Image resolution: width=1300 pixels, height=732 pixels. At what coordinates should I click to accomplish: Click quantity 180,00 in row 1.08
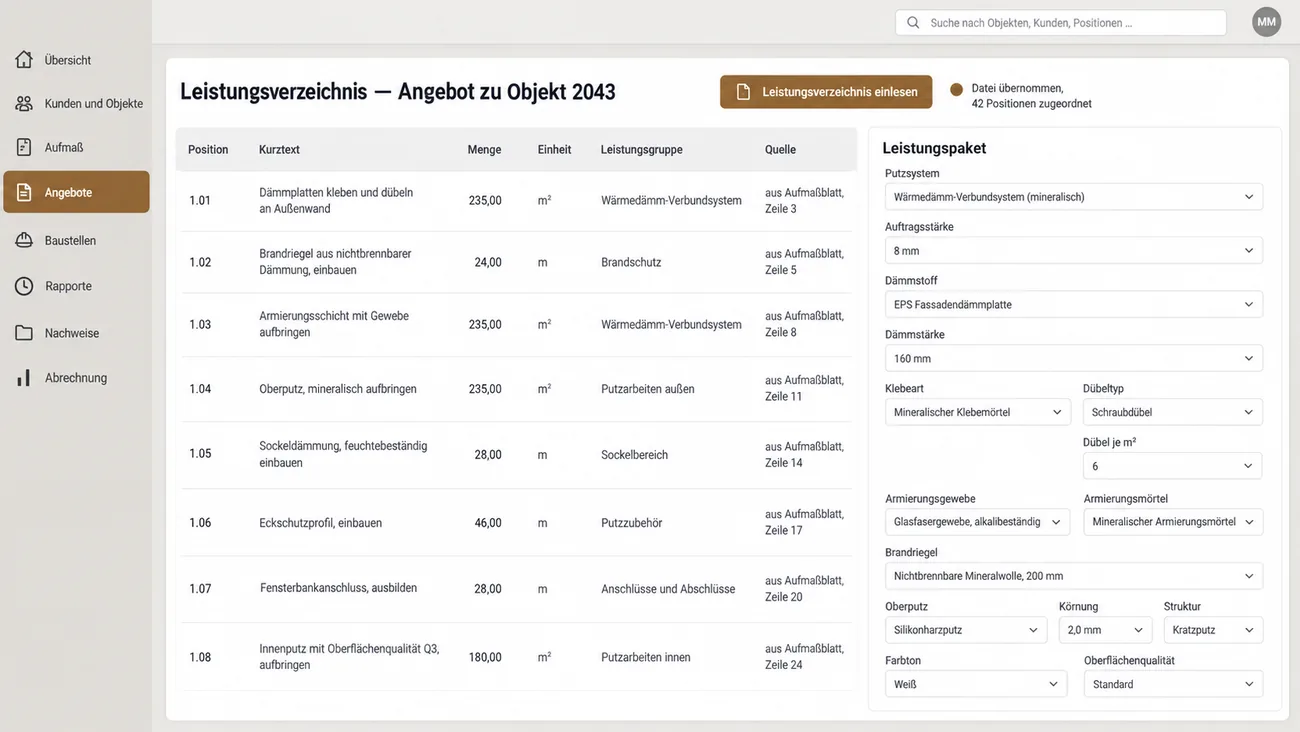click(x=485, y=657)
